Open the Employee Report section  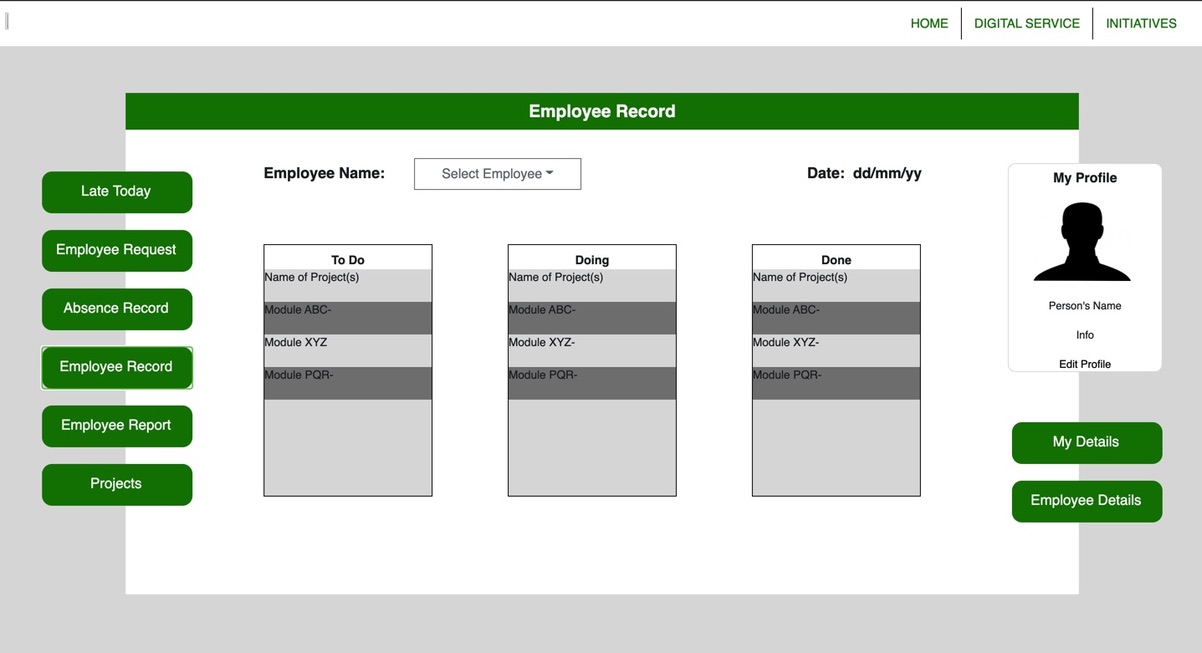pyautogui.click(x=117, y=426)
